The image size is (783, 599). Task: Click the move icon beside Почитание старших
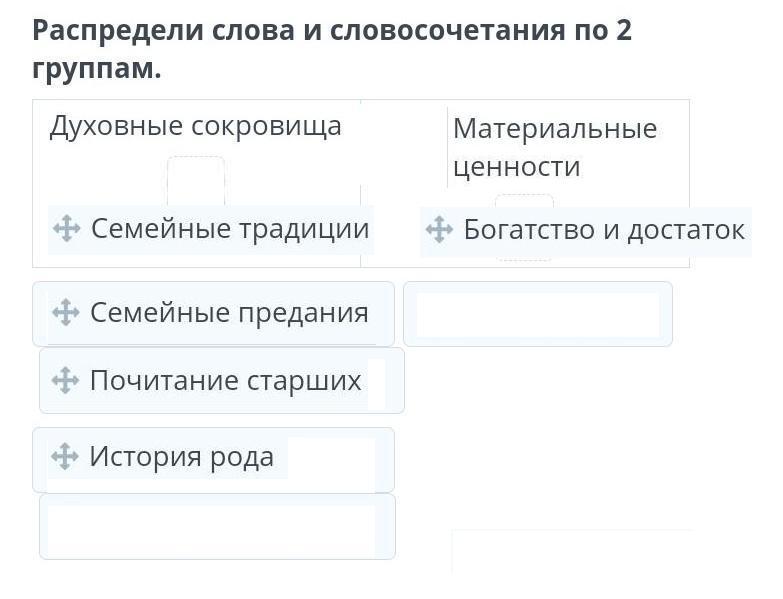click(x=65, y=380)
